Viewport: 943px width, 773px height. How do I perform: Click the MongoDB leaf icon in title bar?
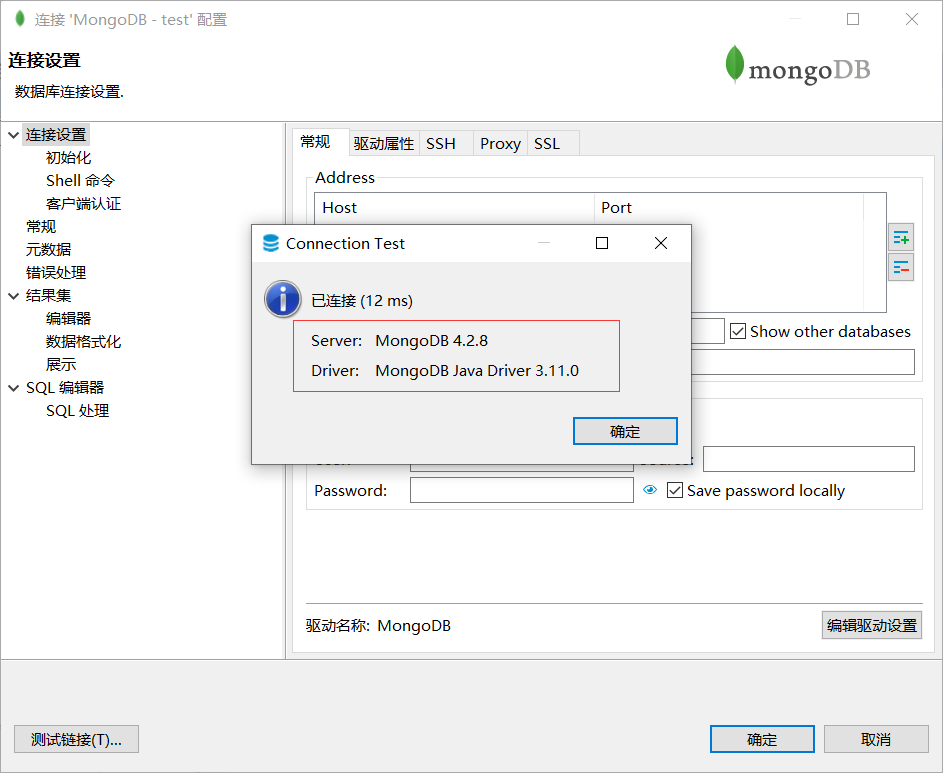click(20, 19)
